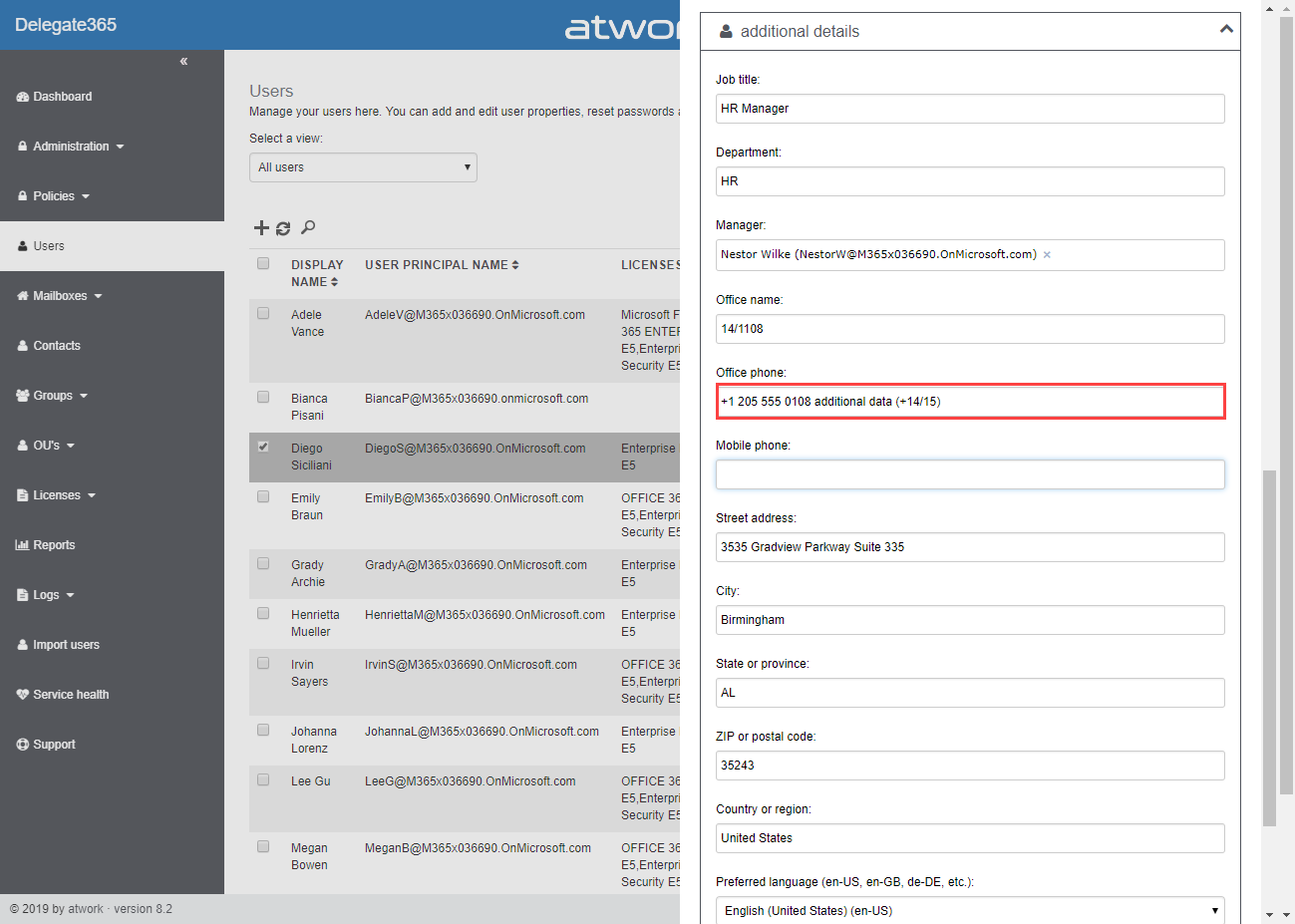Click the details panel vertical scrollbar thumb
Image resolution: width=1295 pixels, height=924 pixels.
coord(1269,648)
